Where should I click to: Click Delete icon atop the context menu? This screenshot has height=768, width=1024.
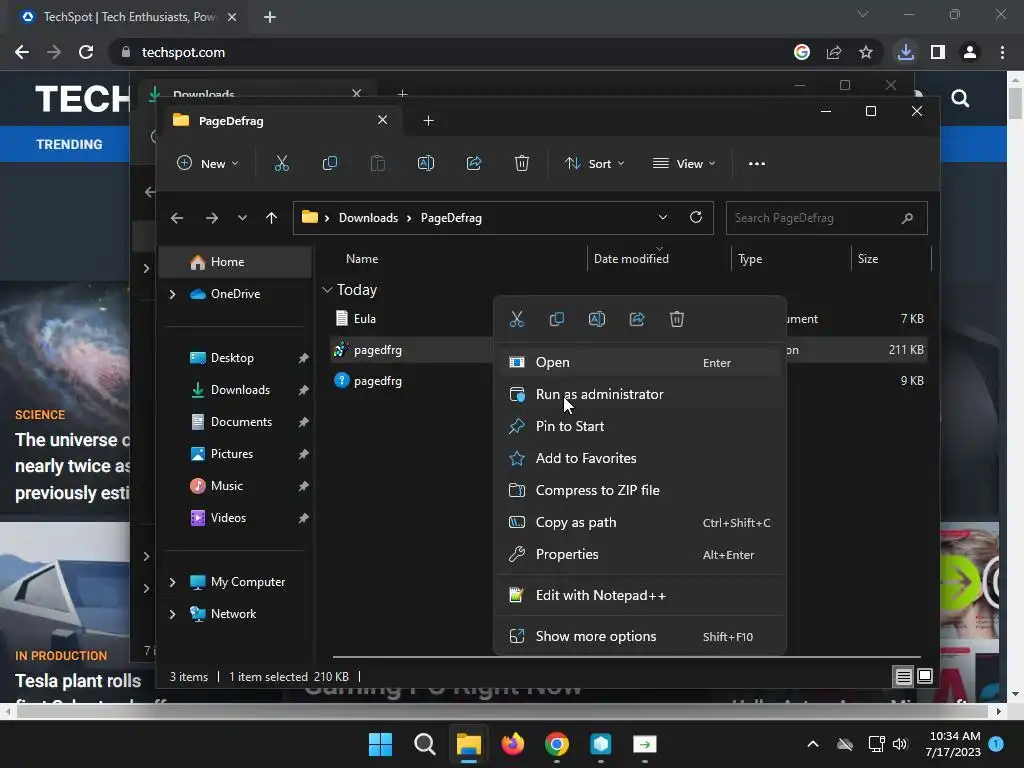[677, 319]
